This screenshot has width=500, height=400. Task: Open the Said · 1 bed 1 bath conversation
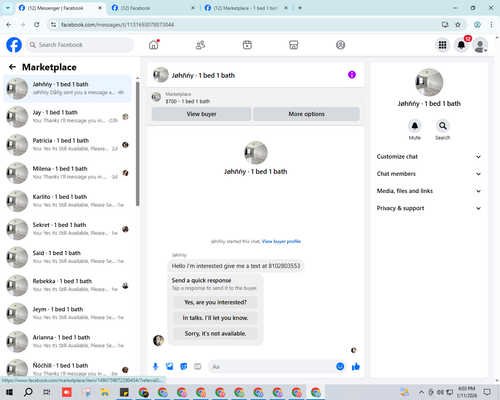[x=67, y=257]
